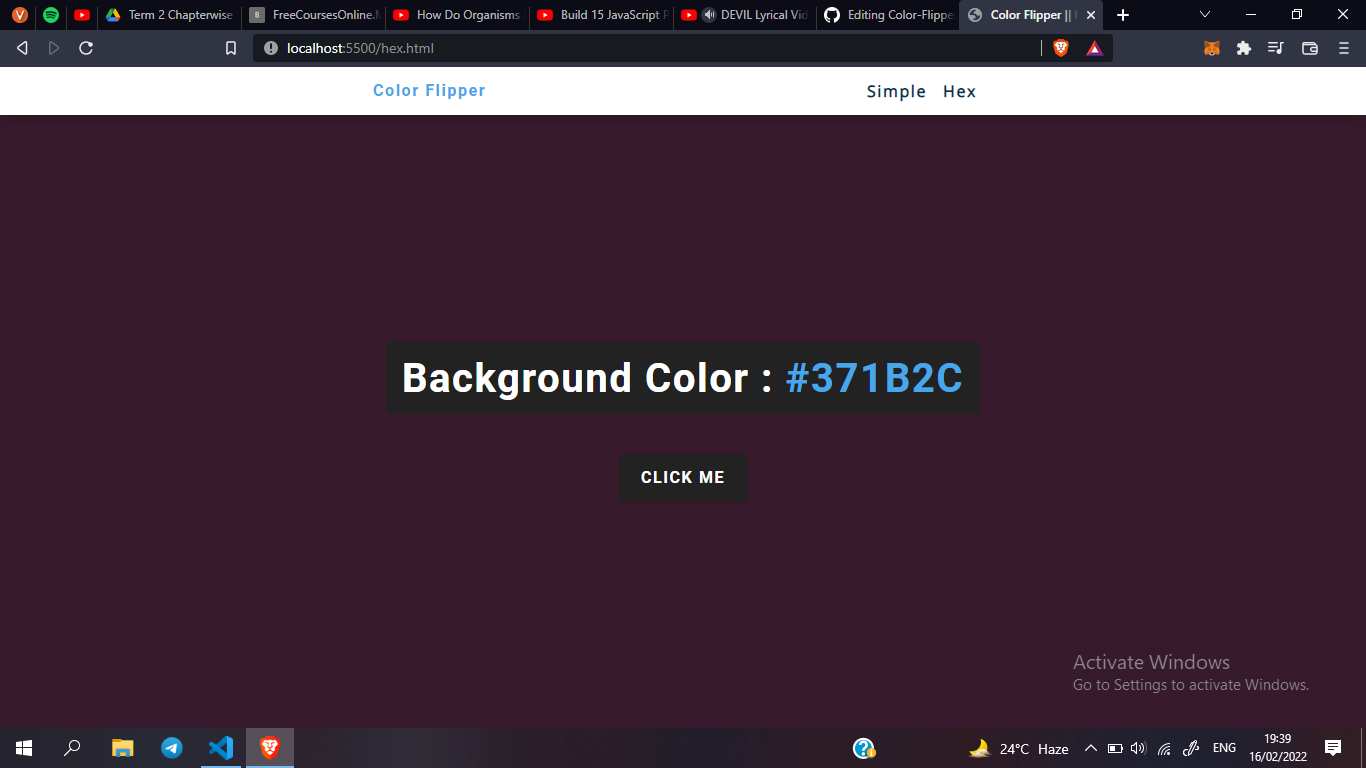
Task: Open Visual Studio Code from taskbar
Action: pyautogui.click(x=221, y=748)
